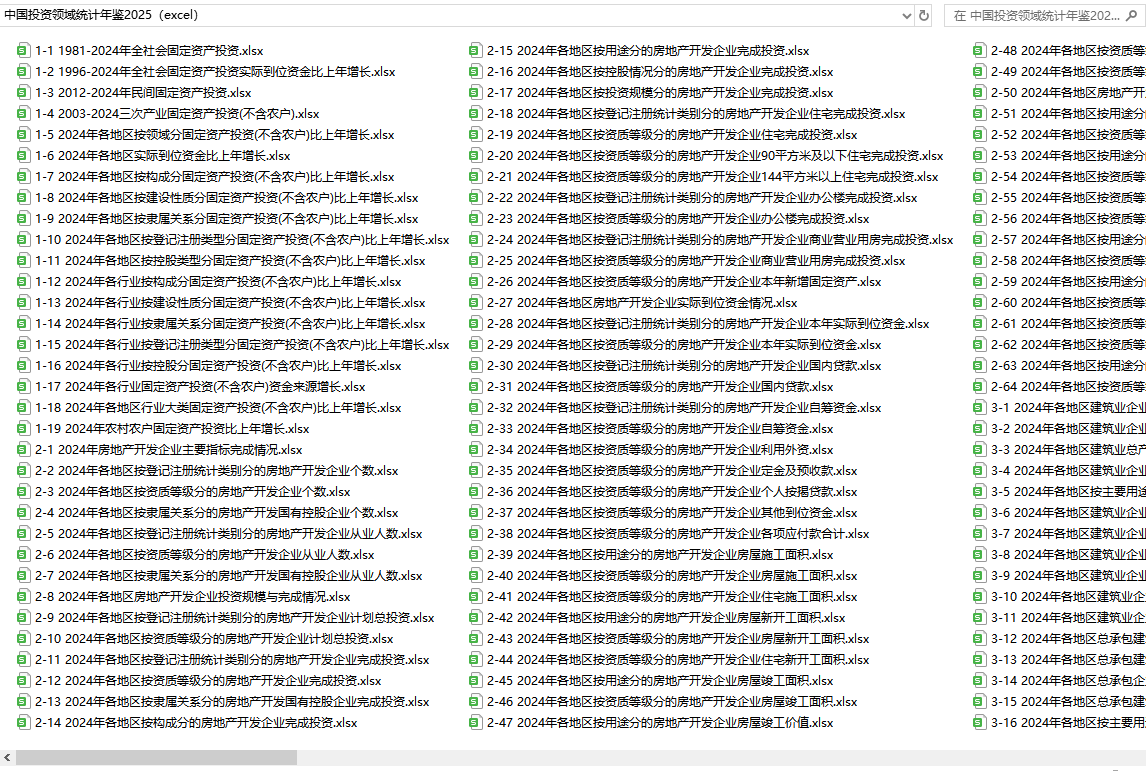This screenshot has width=1146, height=771.
Task: Select file 1-5 2024年各地区按领域分固定资产投资
Action: 214,134
